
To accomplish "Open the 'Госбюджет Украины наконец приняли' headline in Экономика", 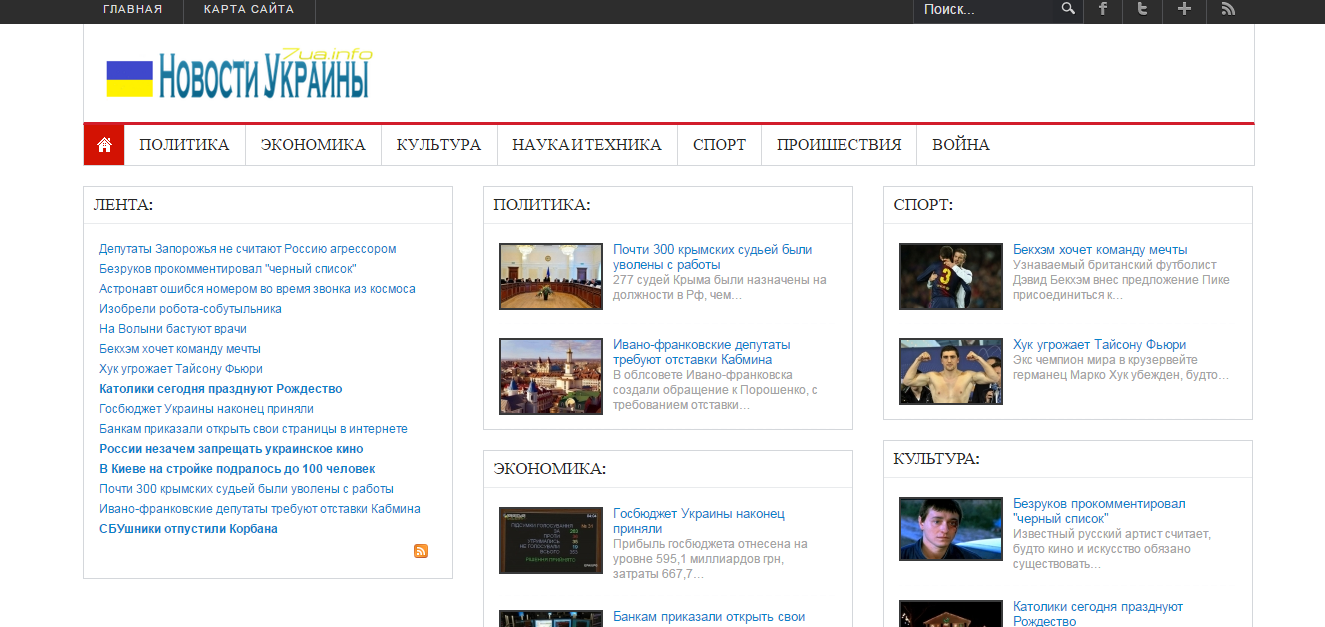I will click(x=698, y=520).
